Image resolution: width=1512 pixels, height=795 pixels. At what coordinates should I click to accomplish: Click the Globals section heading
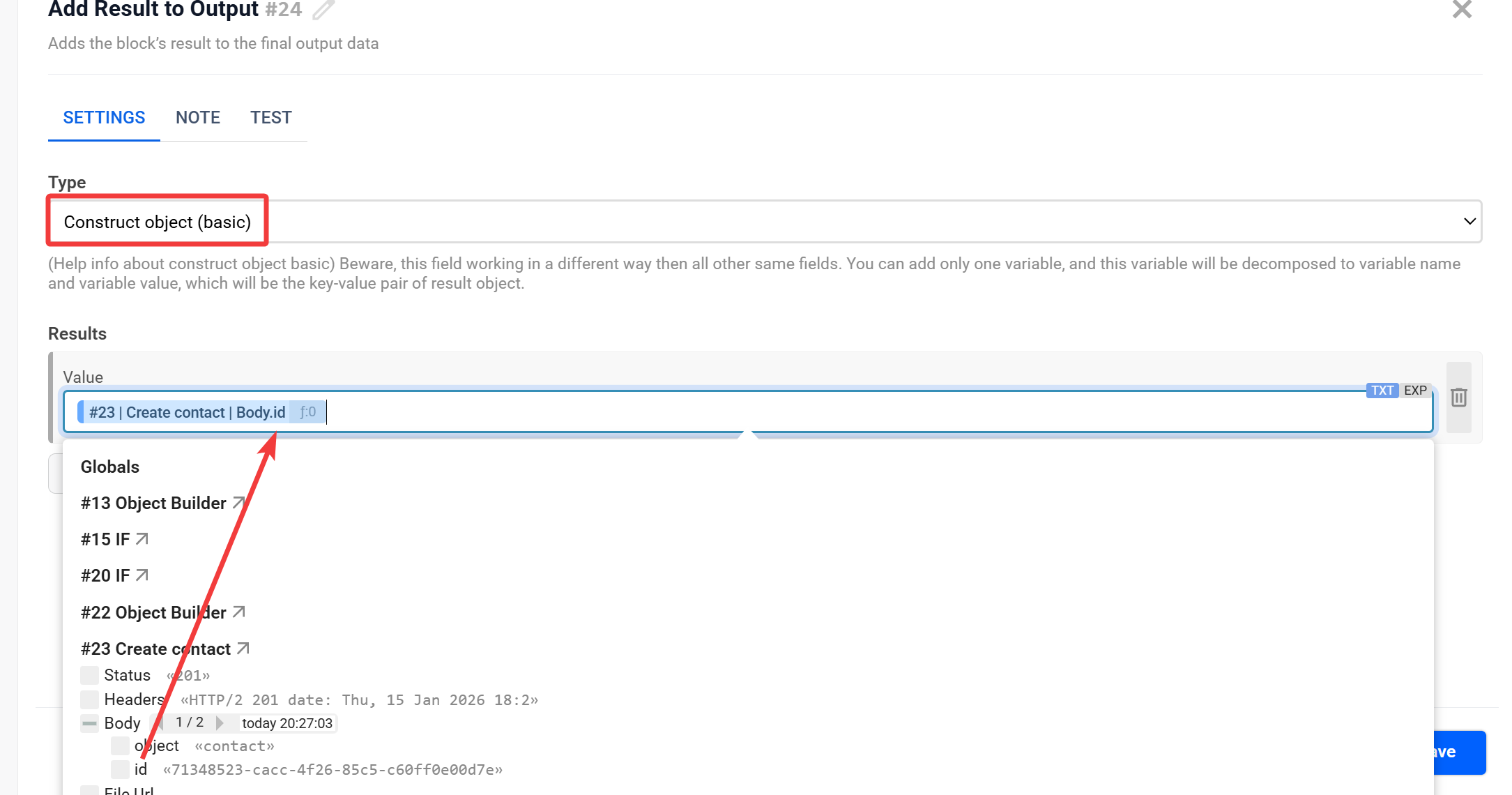[x=110, y=467]
